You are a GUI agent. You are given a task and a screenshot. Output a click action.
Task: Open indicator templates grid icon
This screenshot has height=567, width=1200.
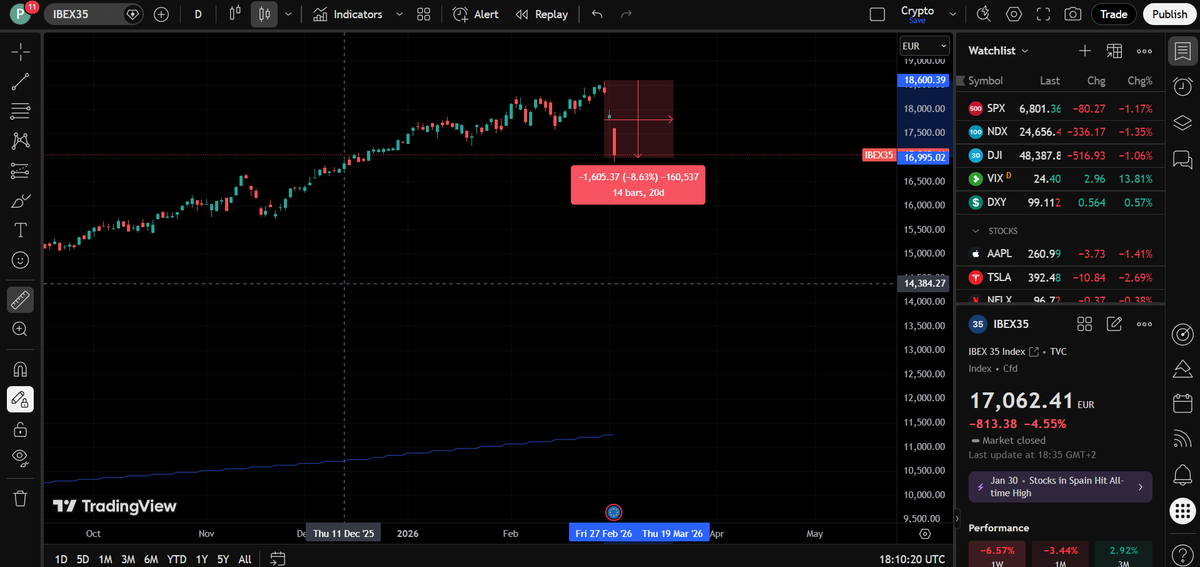point(423,14)
